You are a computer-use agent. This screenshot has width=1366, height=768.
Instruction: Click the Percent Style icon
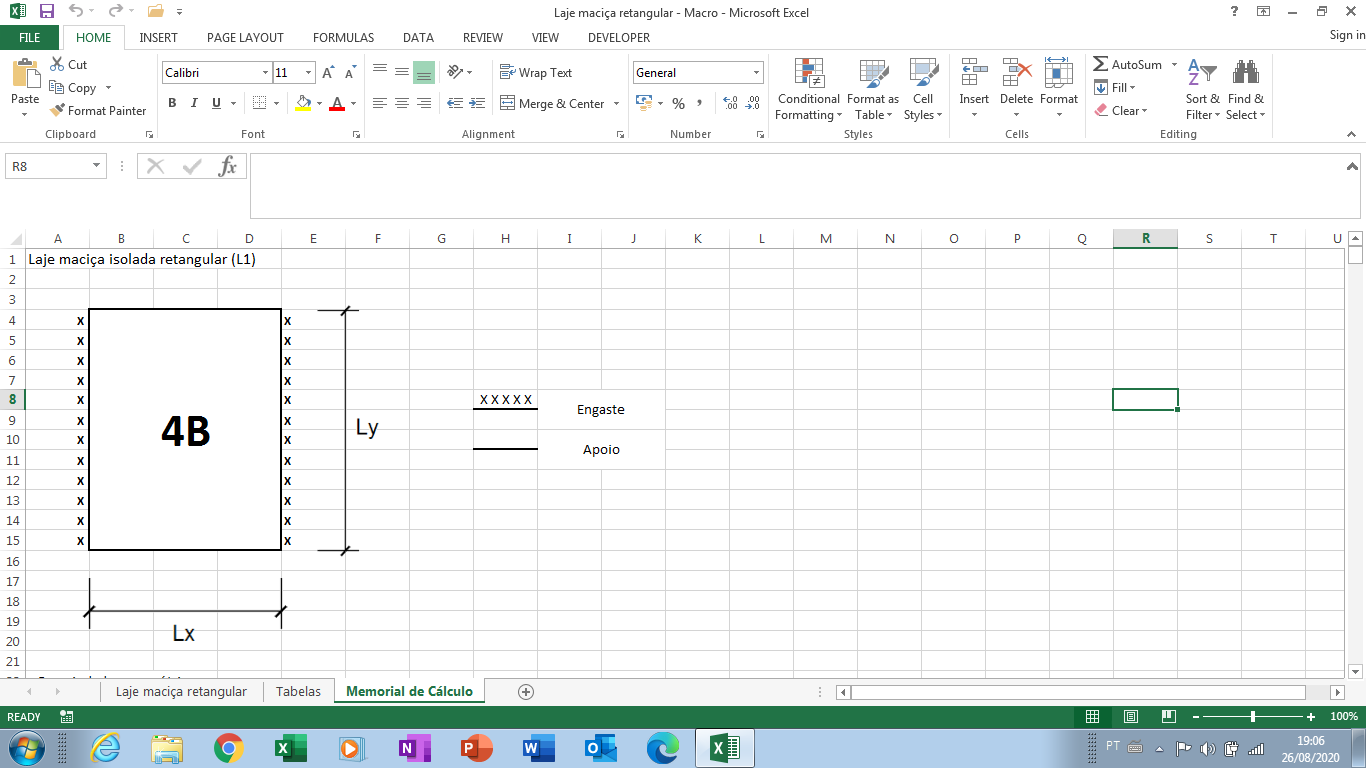[x=678, y=103]
